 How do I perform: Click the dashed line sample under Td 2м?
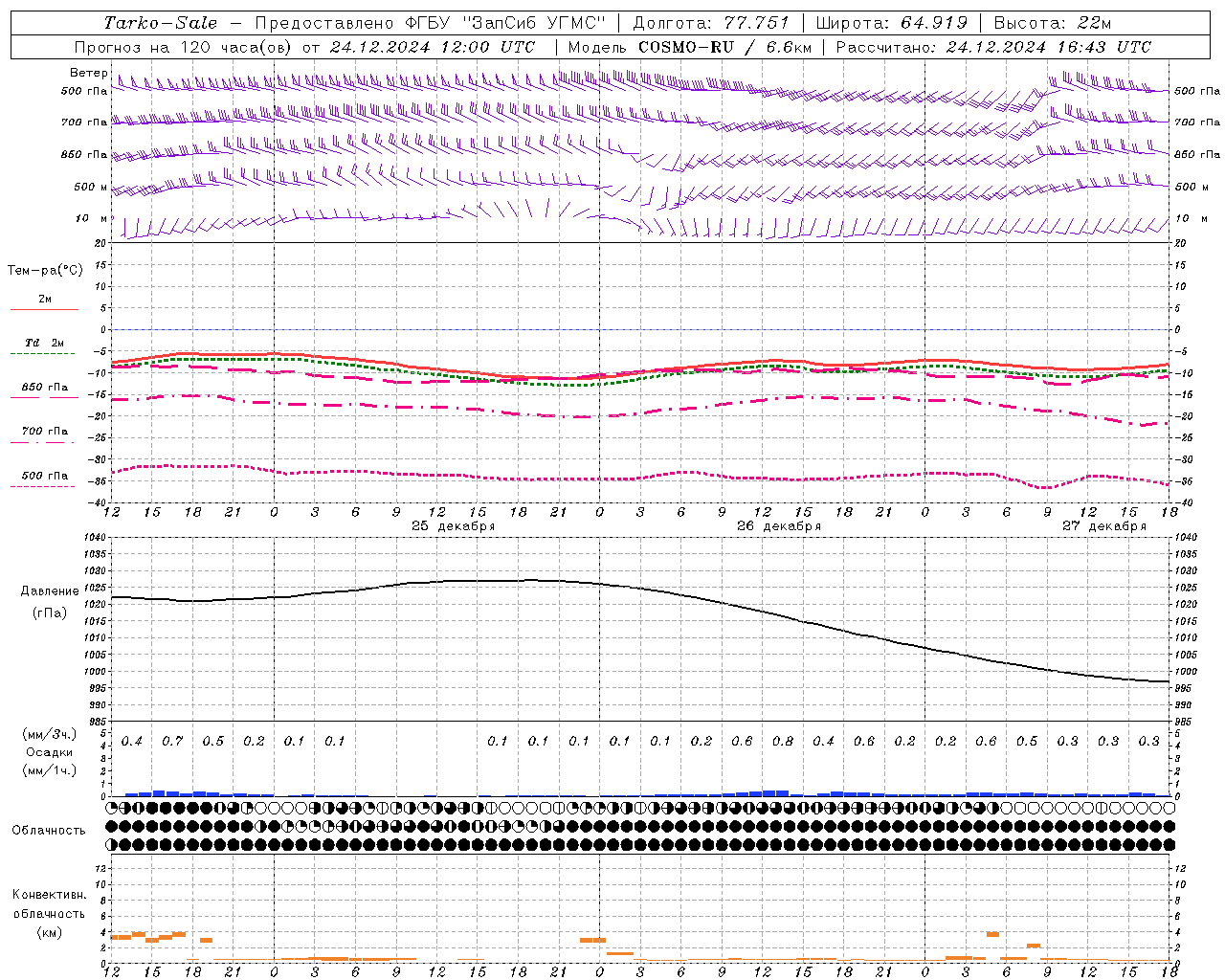tap(44, 354)
